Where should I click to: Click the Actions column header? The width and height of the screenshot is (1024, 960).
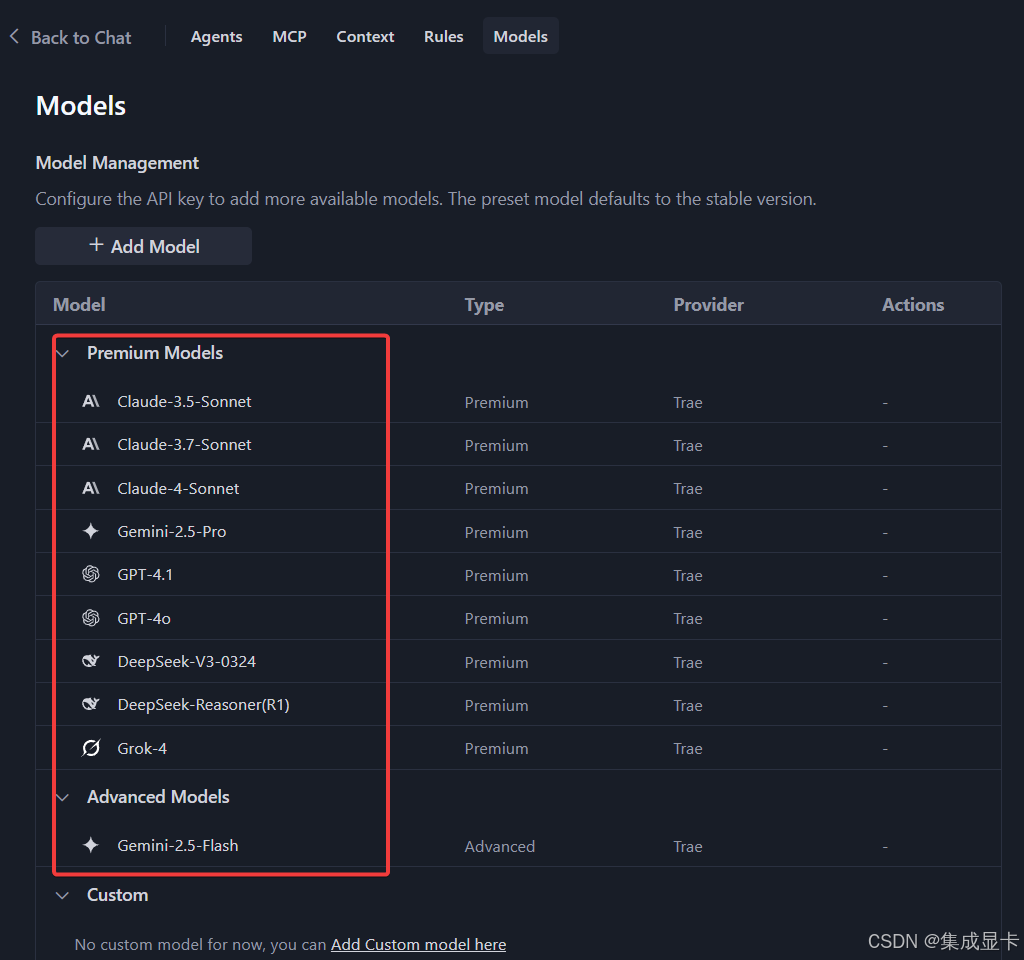[913, 304]
